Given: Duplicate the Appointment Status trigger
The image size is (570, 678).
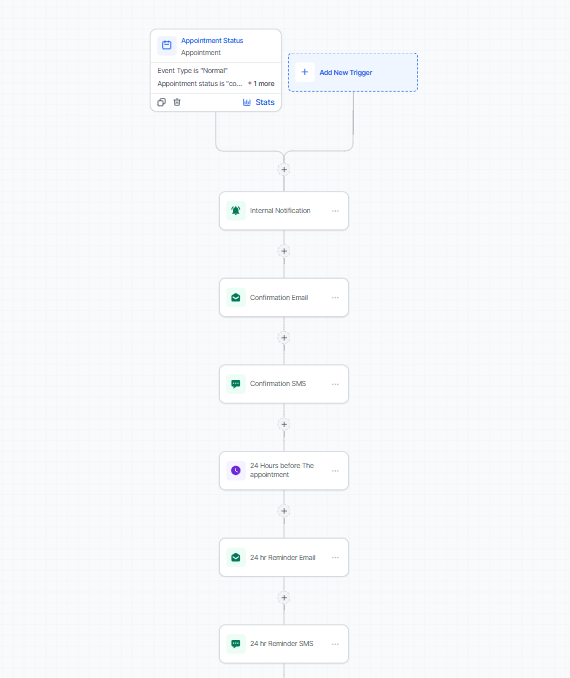Looking at the screenshot, I should [x=161, y=102].
